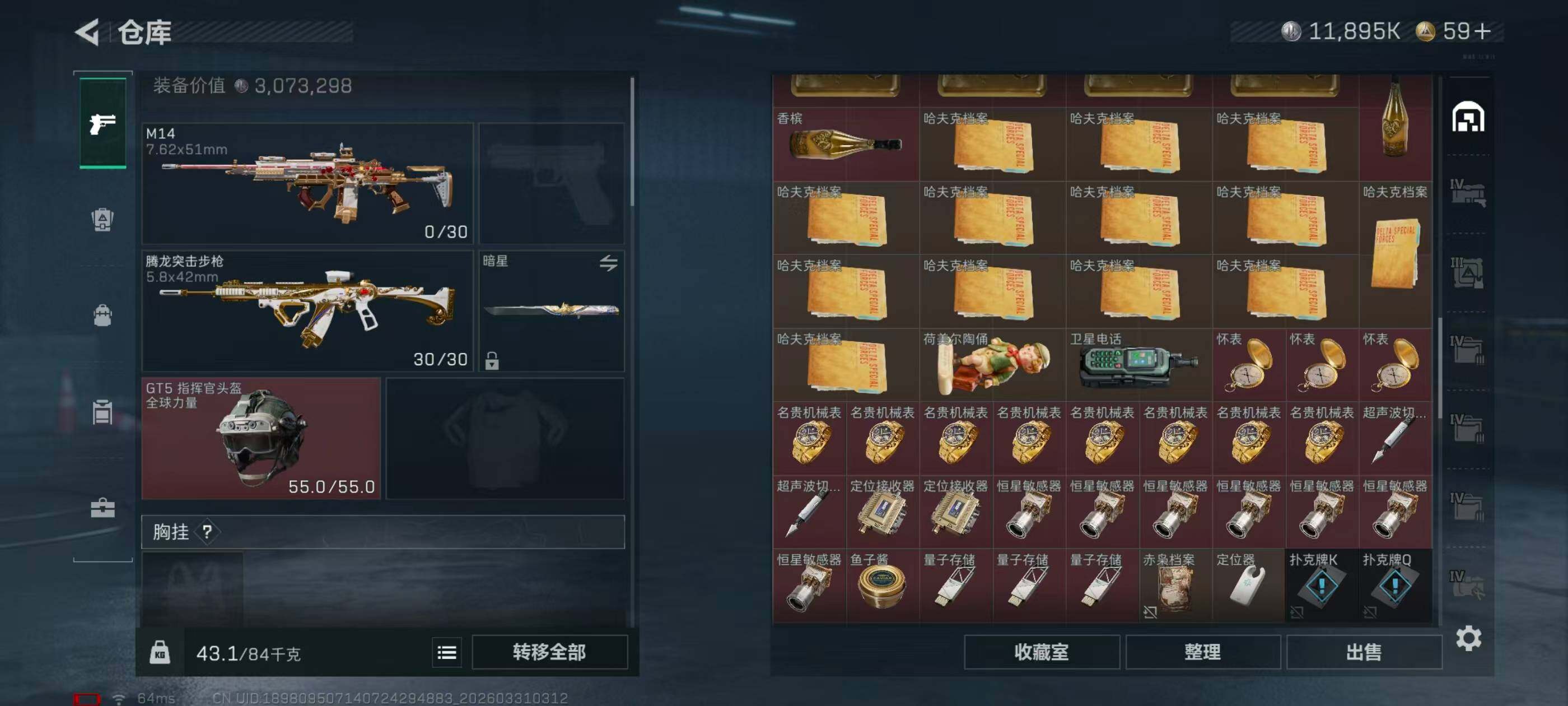Click the 转移全部 button
This screenshot has width=1568, height=706.
point(550,652)
